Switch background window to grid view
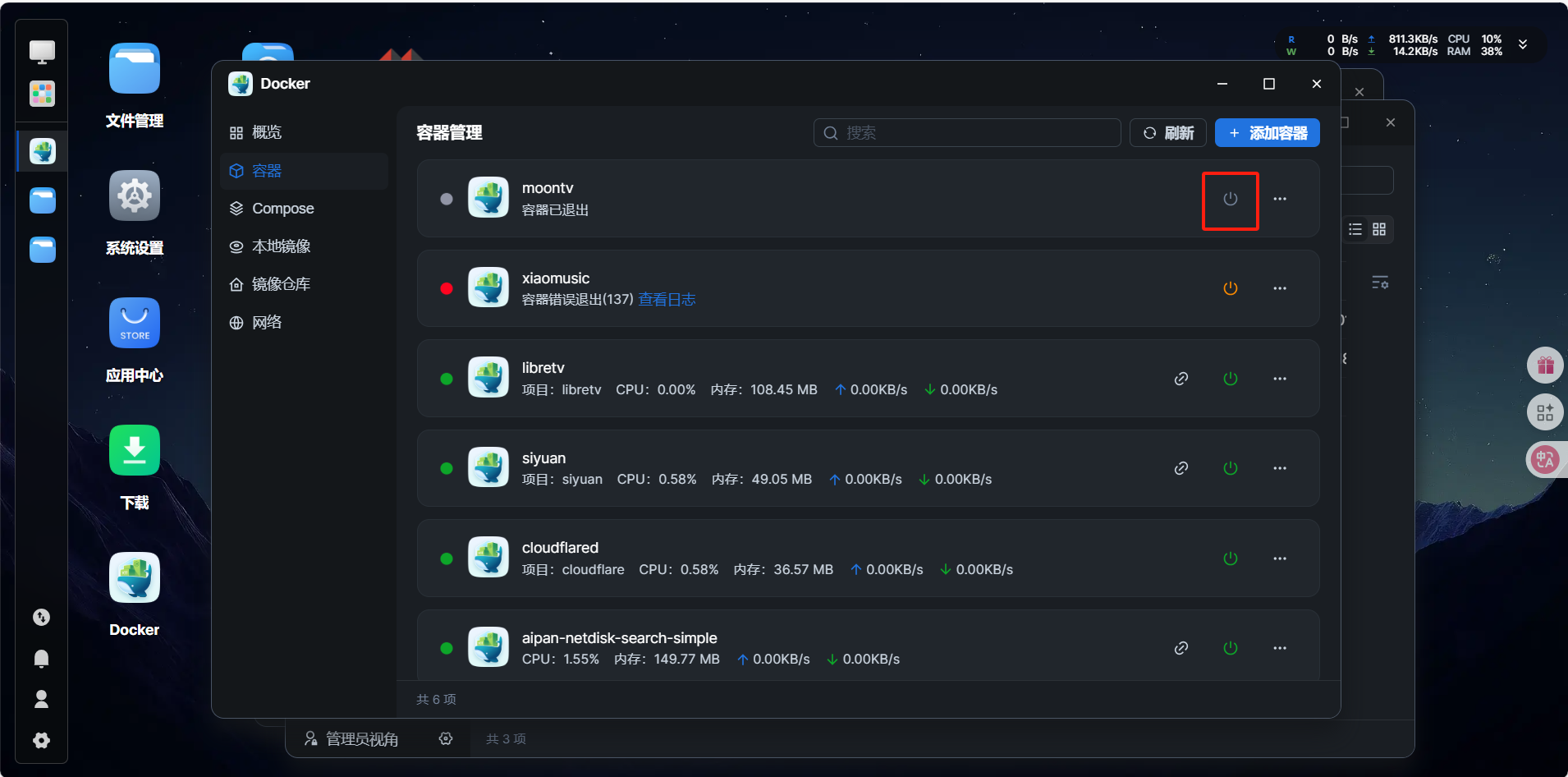This screenshot has height=777, width=1568. pos(1379,229)
